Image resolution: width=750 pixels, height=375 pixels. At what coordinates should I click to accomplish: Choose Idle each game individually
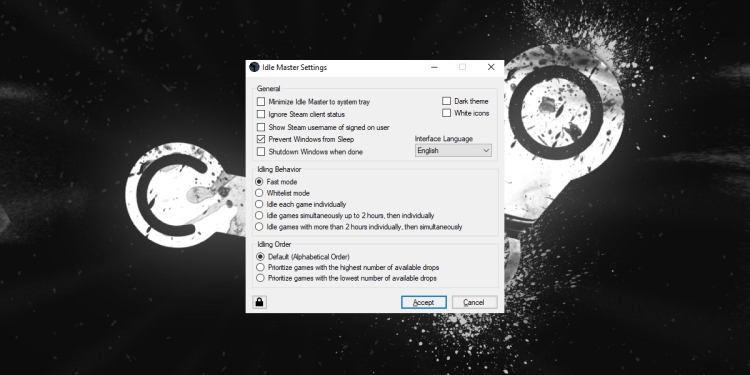[x=259, y=204]
